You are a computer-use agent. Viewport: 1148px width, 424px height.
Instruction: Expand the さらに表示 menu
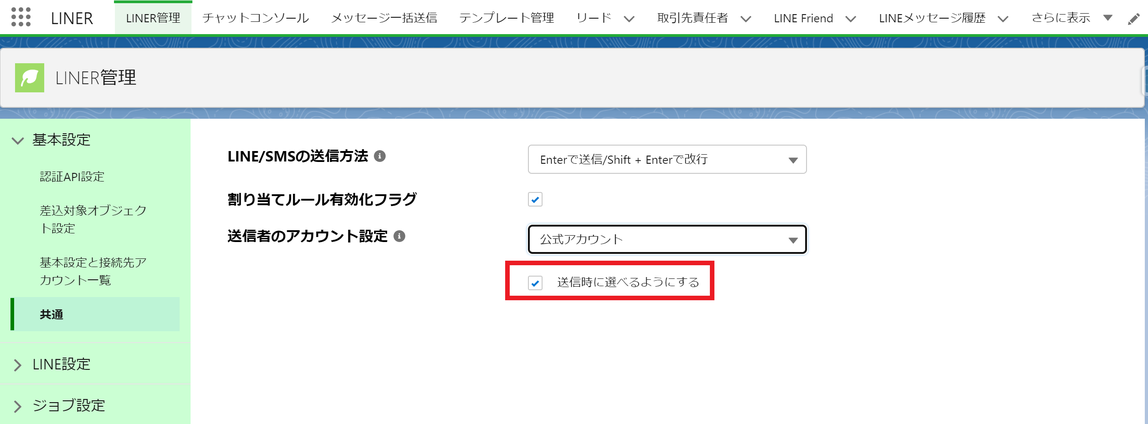[1070, 18]
